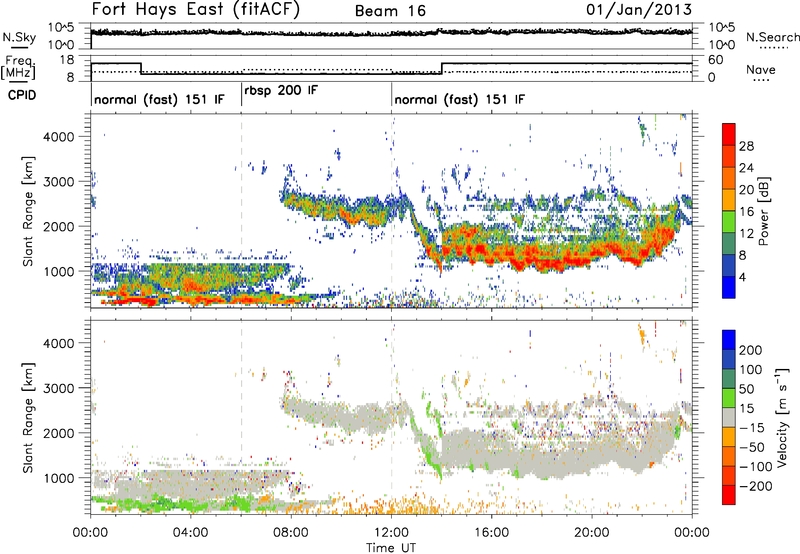Click the '28' tick on Power colorbar
Image resolution: width=800 pixels, height=554 pixels.
coord(746,146)
